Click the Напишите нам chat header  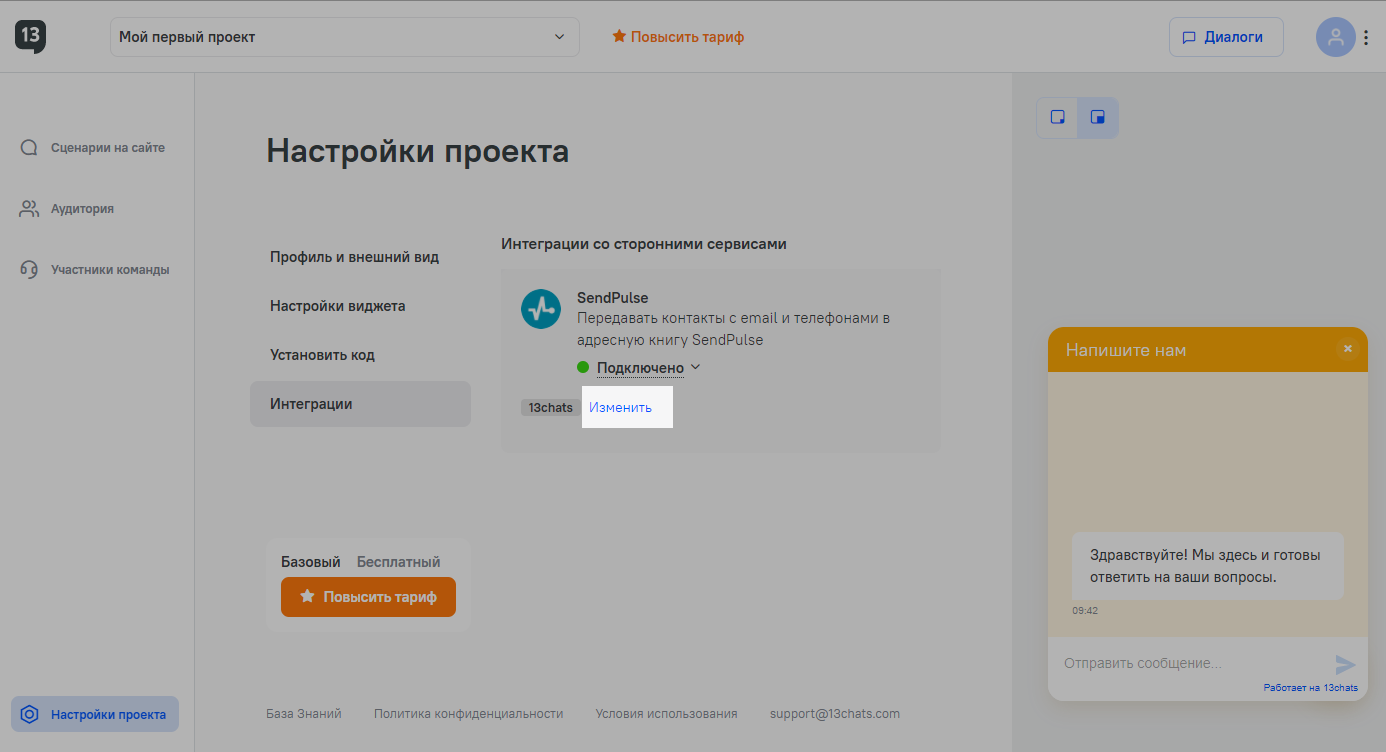(1208, 350)
